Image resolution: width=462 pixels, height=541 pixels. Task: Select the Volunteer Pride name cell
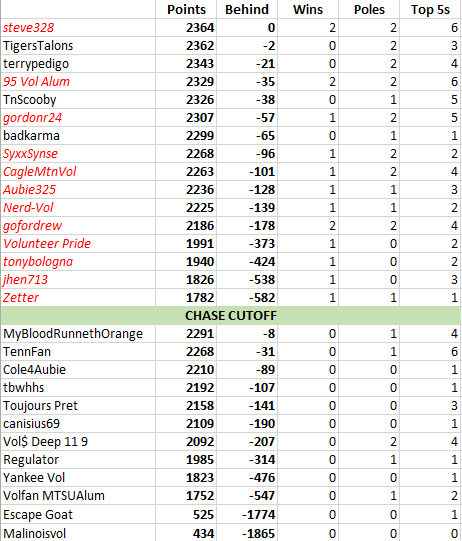78,244
